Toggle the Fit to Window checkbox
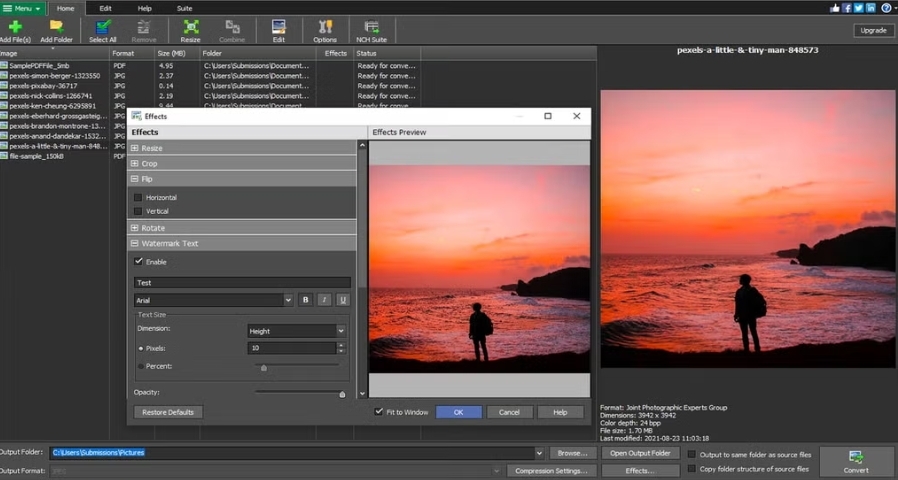Viewport: 898px width, 480px height. coord(379,411)
